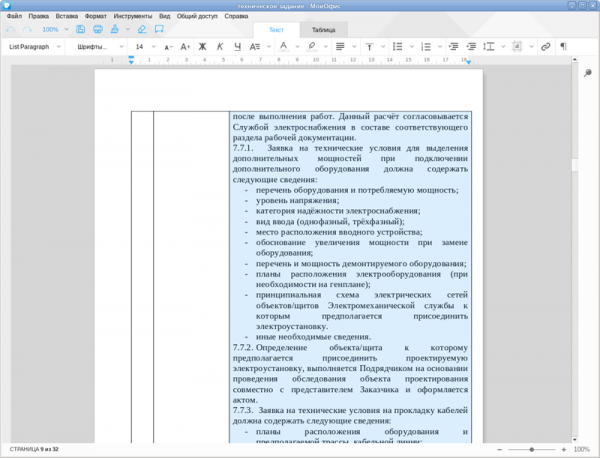
Task: Open the search magnifier on right side
Action: [x=587, y=71]
